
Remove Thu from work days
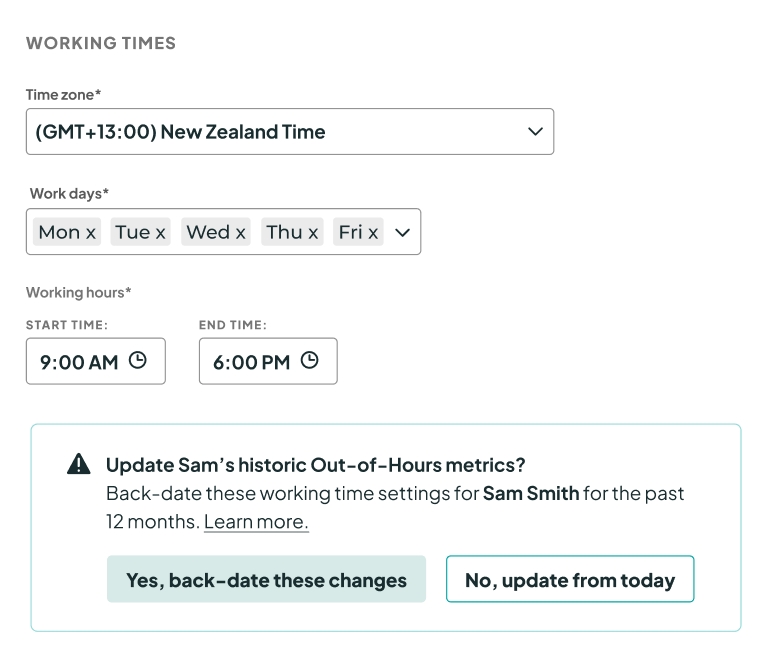pos(313,233)
